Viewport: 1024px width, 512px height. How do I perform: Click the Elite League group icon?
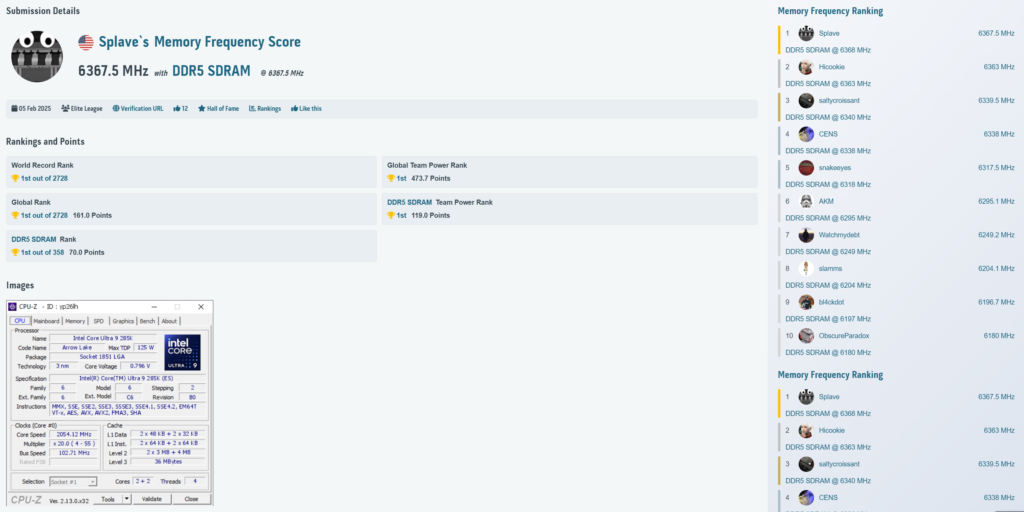(65, 109)
